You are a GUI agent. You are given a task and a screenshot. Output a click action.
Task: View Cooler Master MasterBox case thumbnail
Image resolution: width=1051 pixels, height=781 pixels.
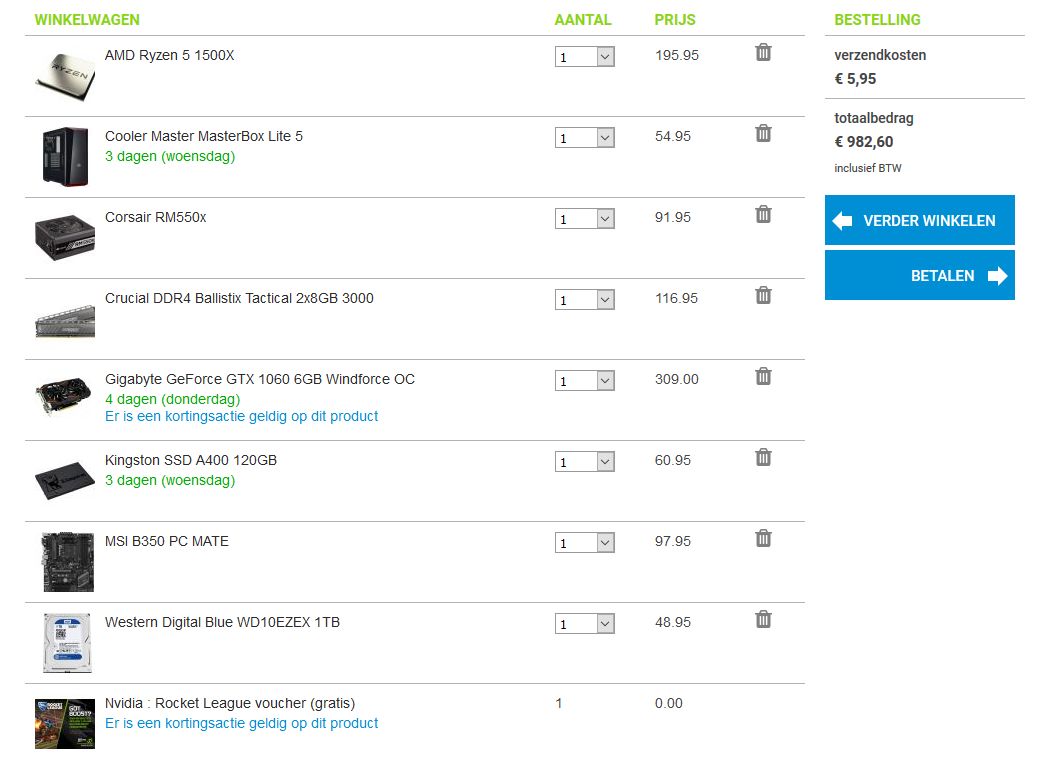pyautogui.click(x=65, y=156)
